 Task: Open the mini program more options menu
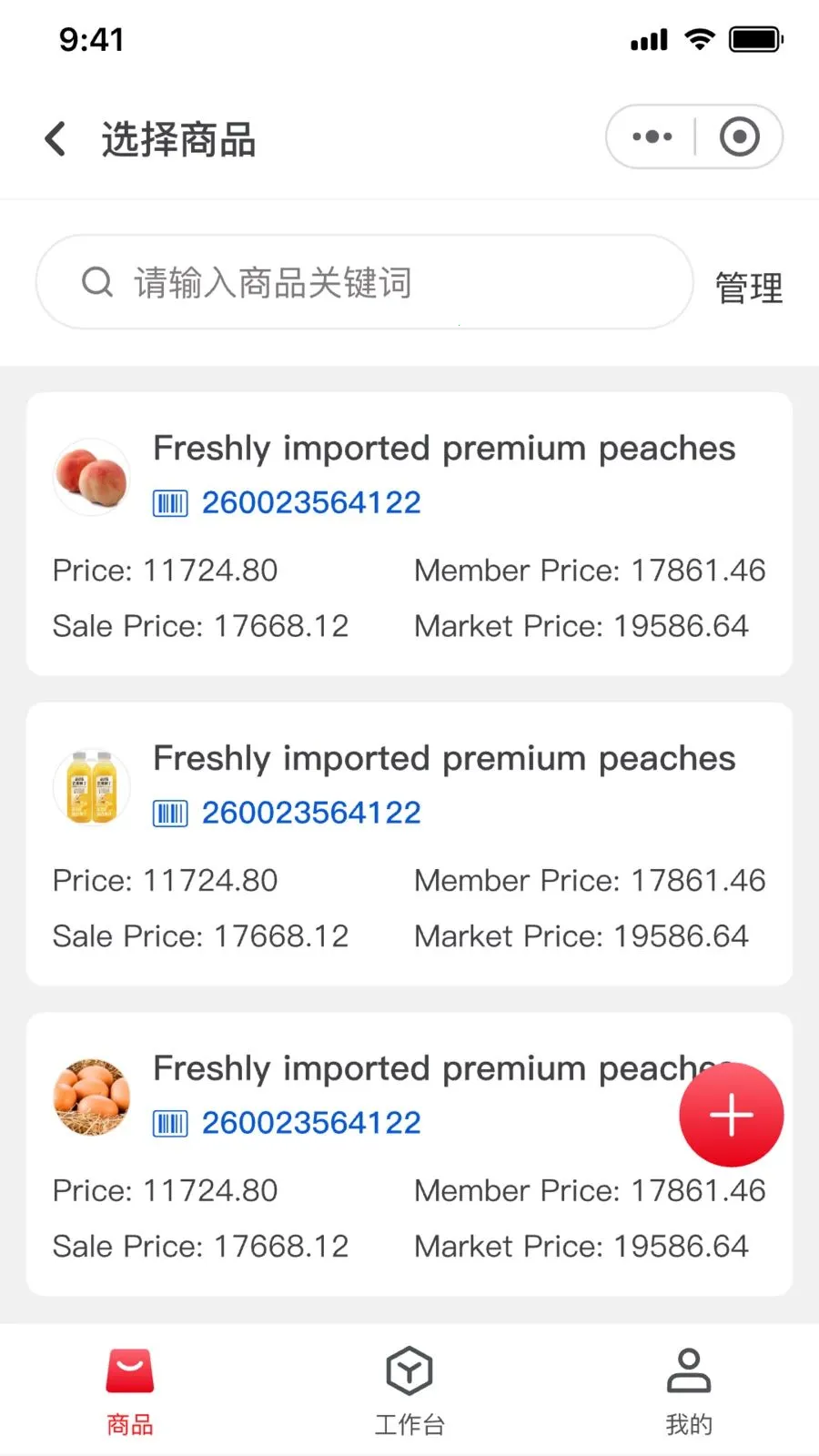652,137
